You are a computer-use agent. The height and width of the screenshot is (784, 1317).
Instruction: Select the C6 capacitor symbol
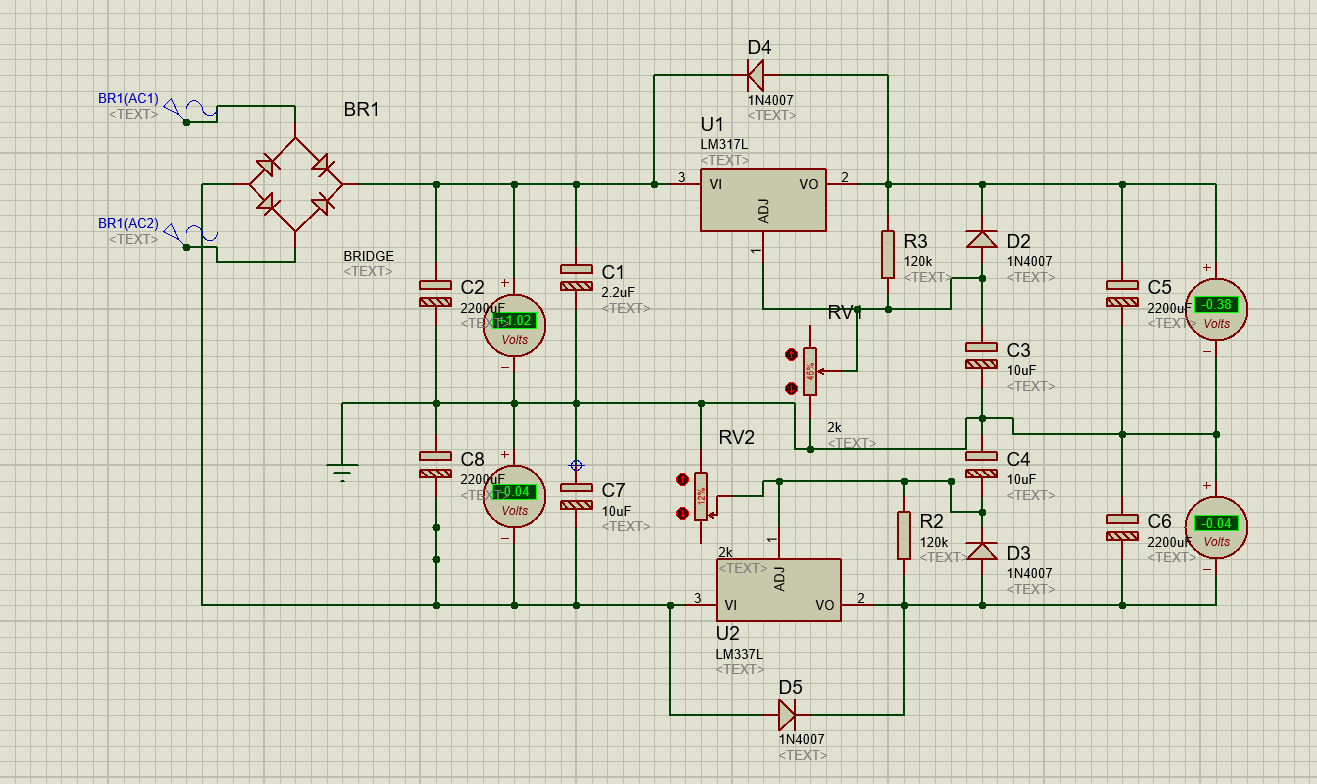[1122, 527]
